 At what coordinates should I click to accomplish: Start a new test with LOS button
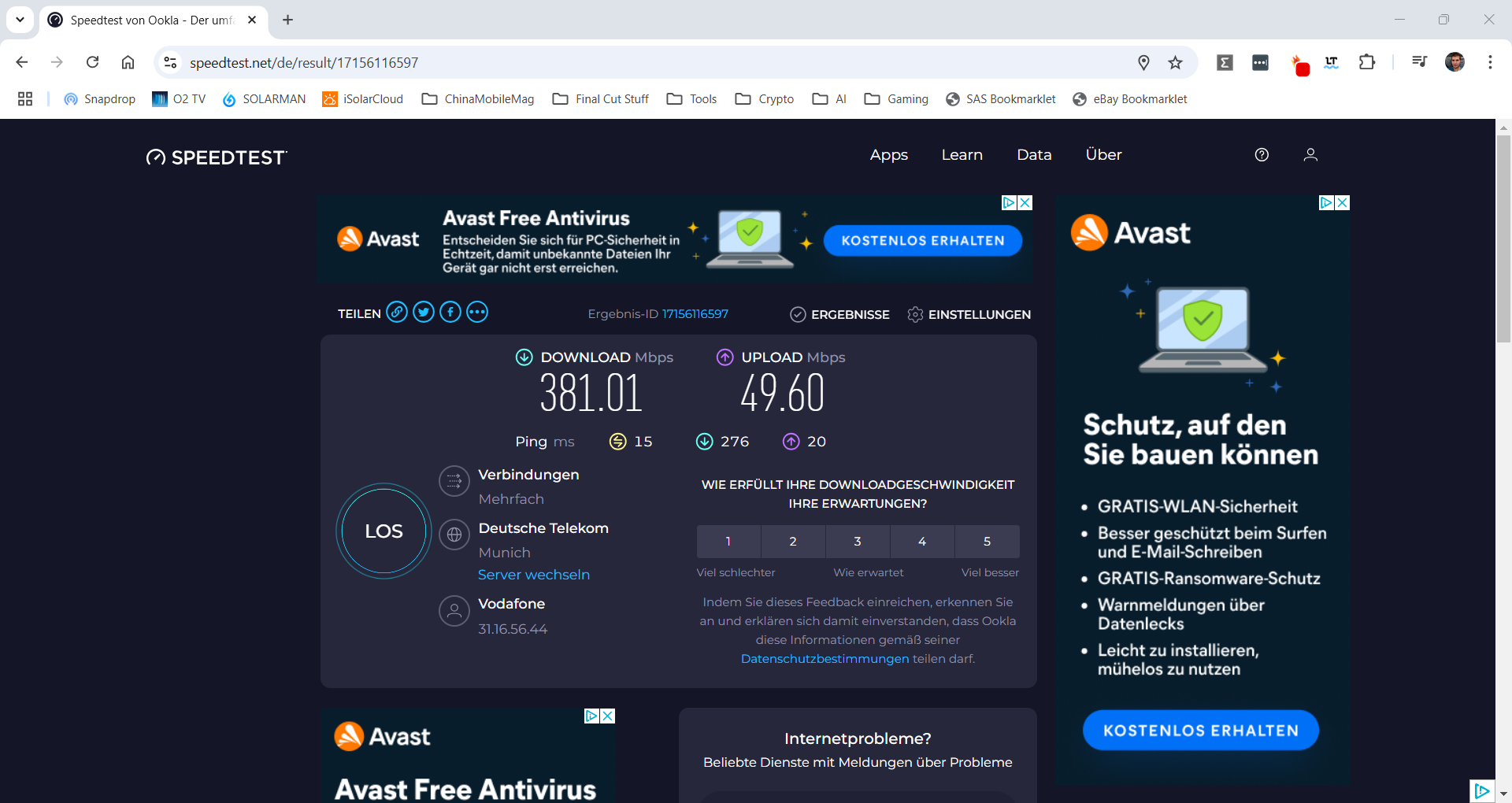pos(384,531)
